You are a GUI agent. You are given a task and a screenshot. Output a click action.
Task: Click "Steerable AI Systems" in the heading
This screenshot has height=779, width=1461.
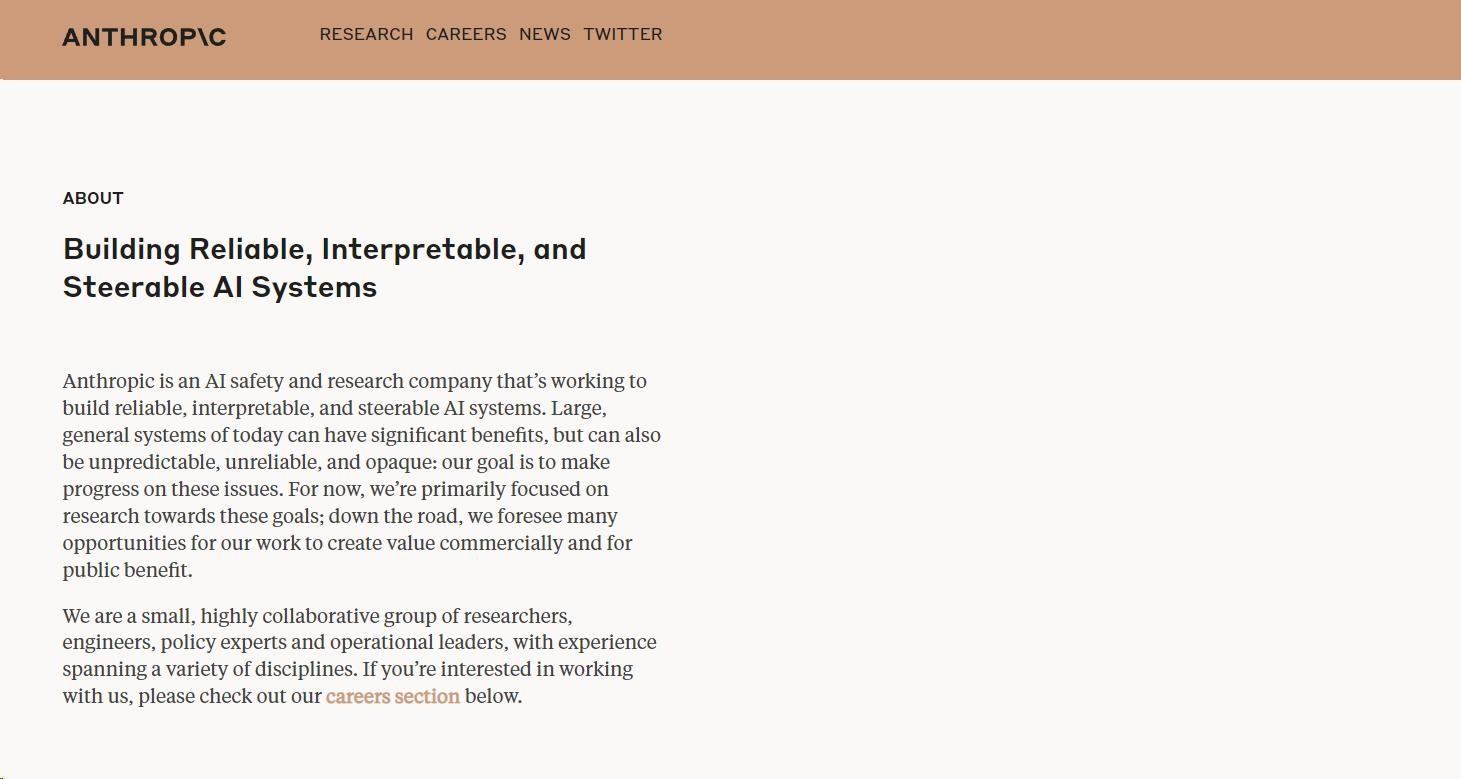click(x=220, y=287)
